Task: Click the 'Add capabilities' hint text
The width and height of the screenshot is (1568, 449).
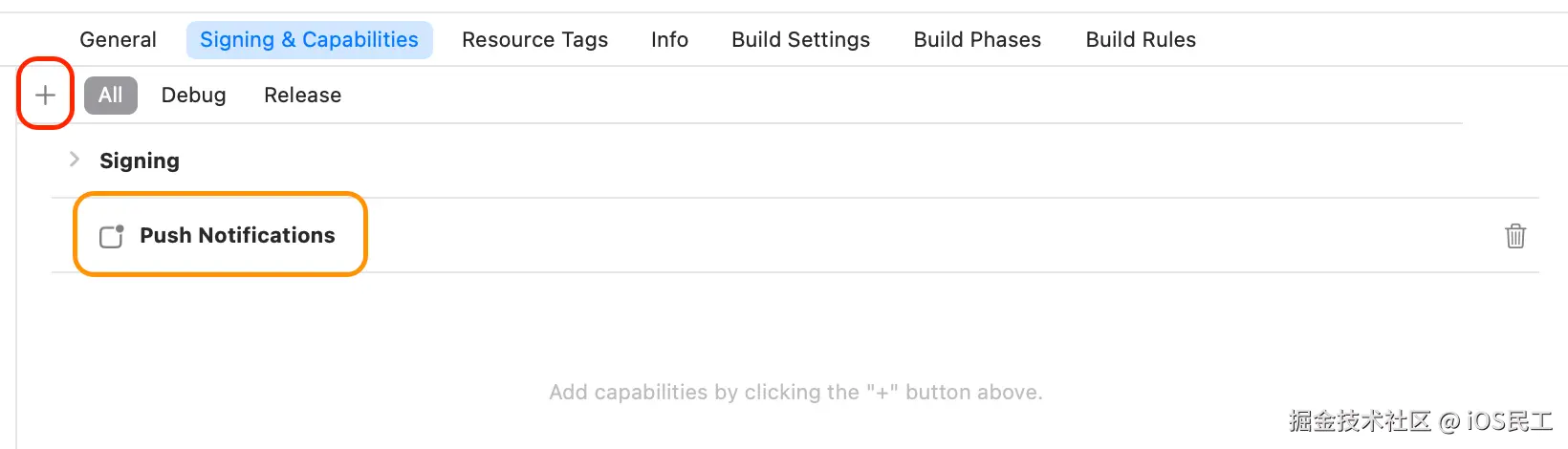Action: pyautogui.click(x=795, y=392)
